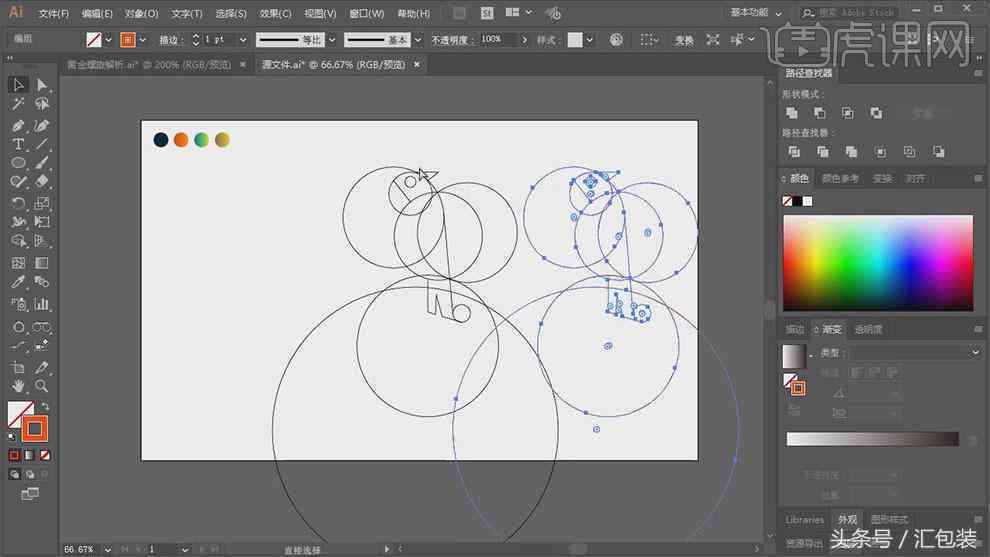This screenshot has height=557, width=990.
Task: Set paint mode to Color in toolbox
Action: tap(14, 455)
